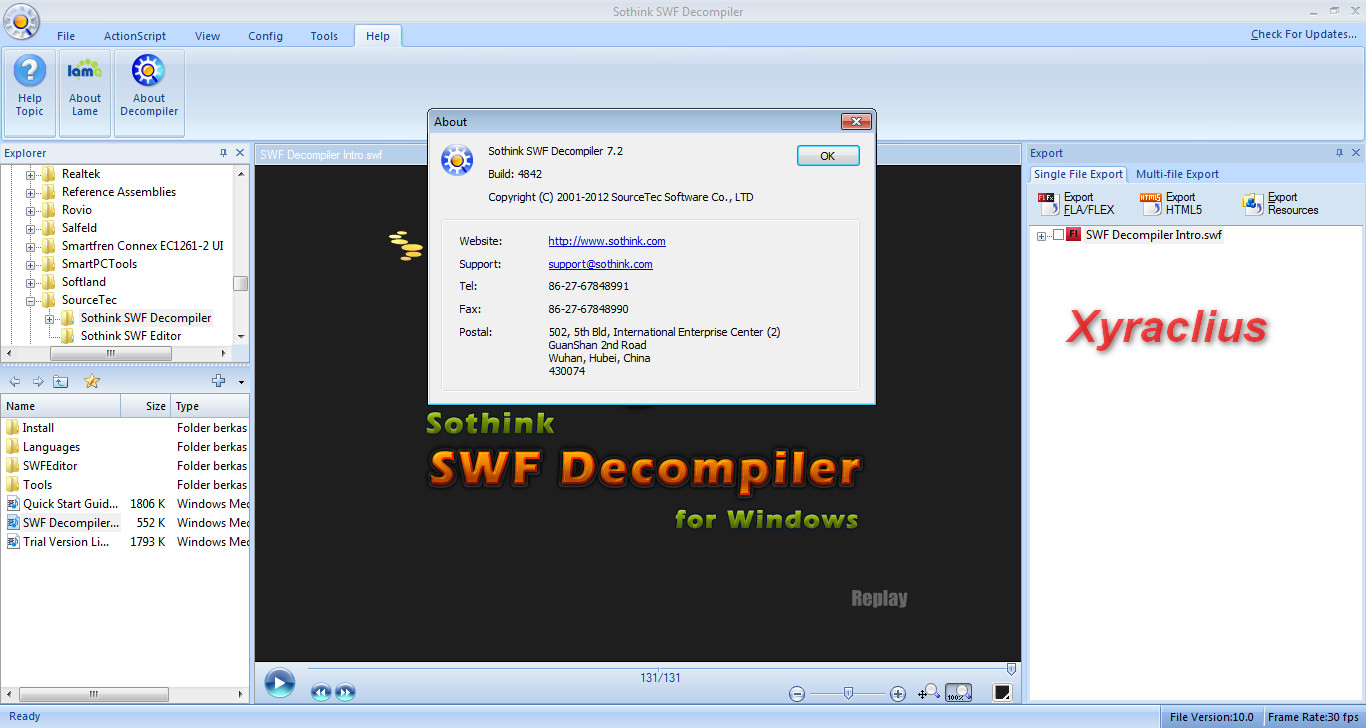
Task: Switch to Single File Export tab
Action: pyautogui.click(x=1078, y=174)
